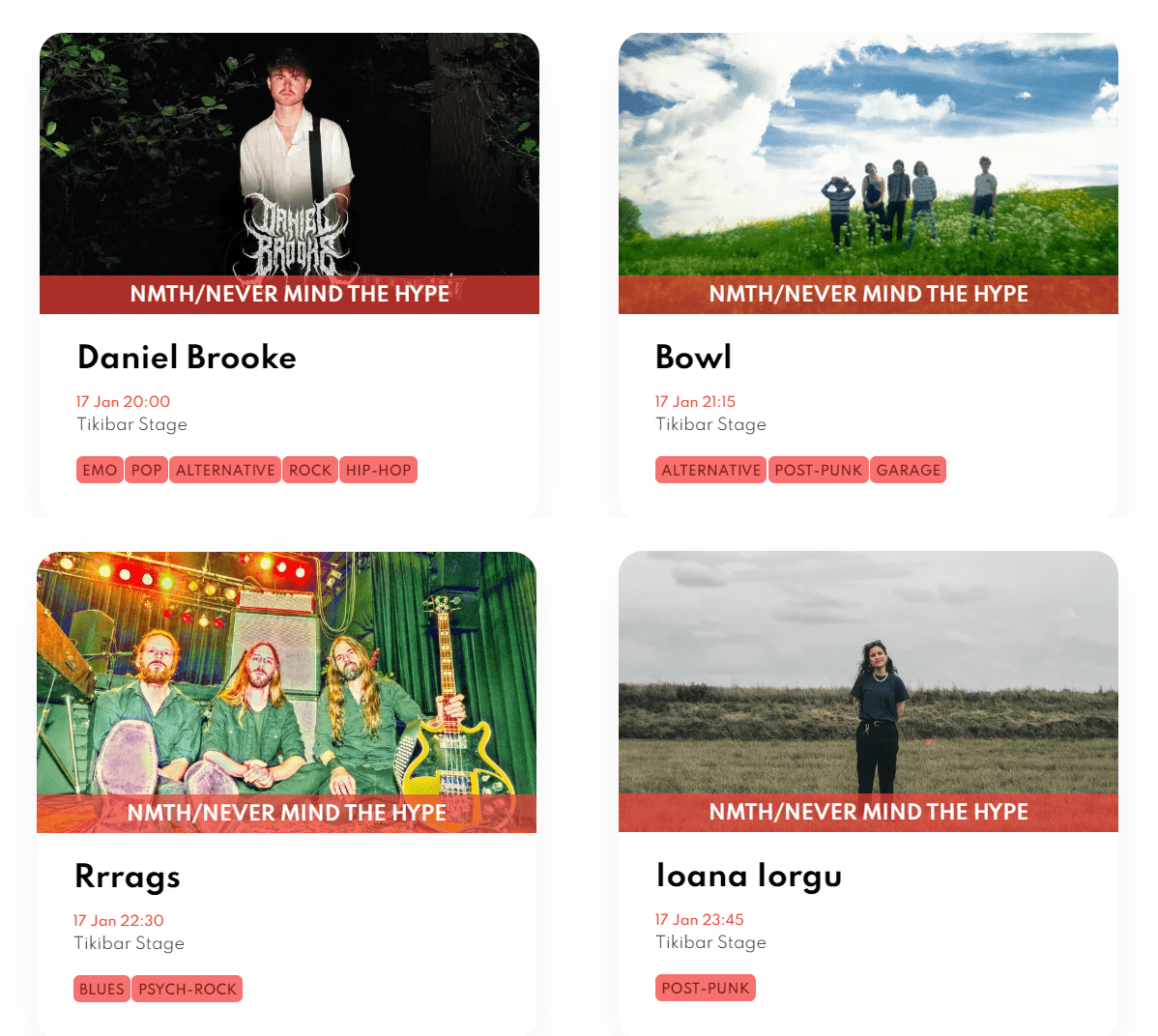Select the BLUES genre tag
The image size is (1158, 1036).
[x=101, y=990]
